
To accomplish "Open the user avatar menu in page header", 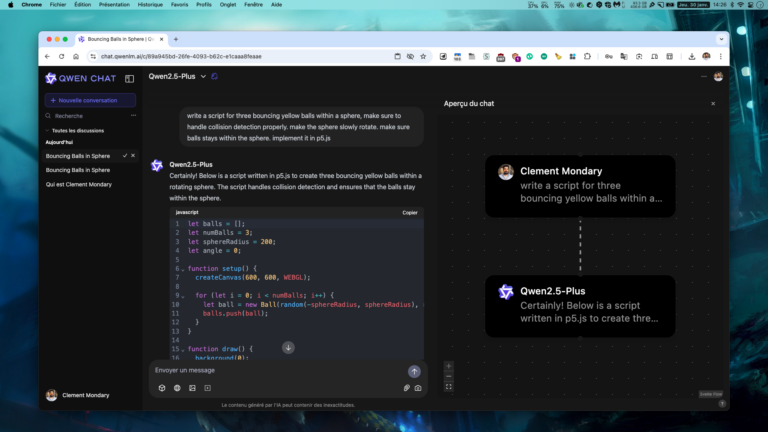I will 718,76.
